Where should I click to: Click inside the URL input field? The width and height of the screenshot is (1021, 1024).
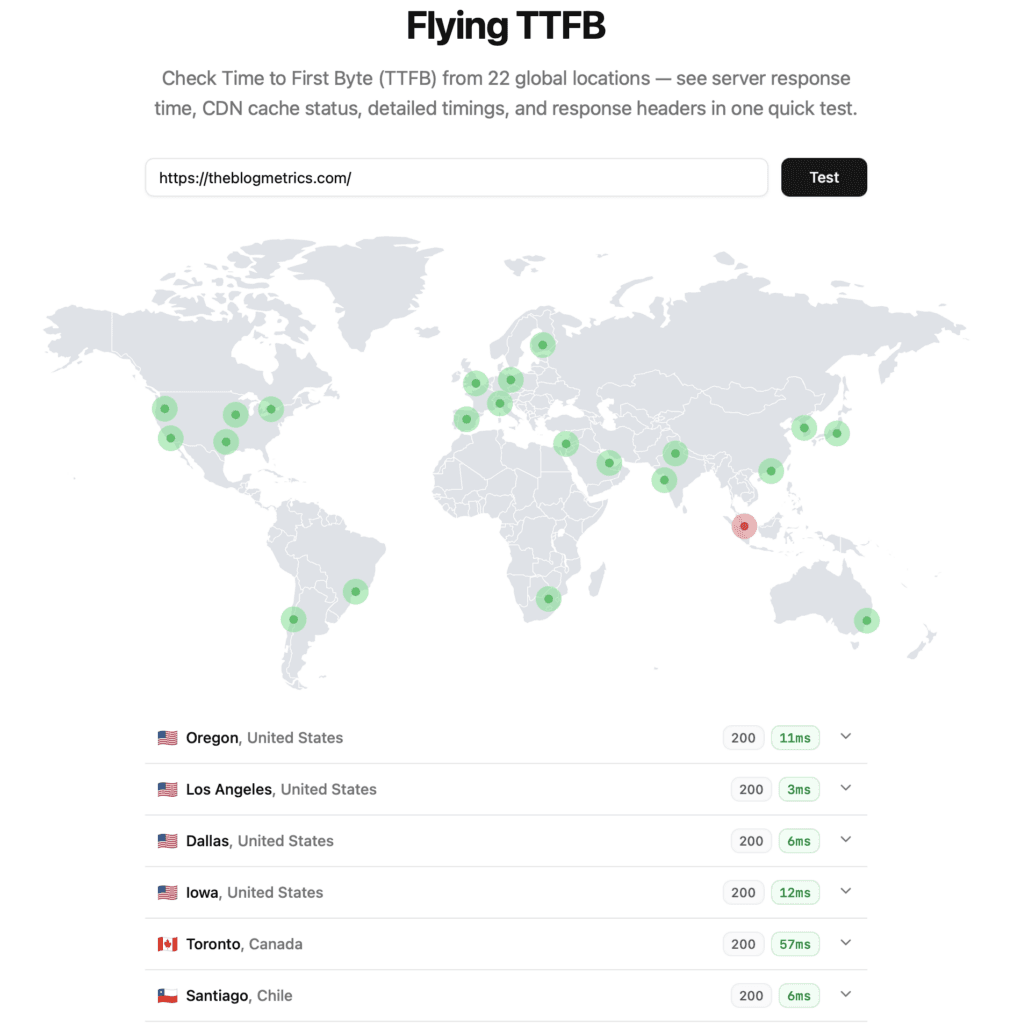[456, 177]
